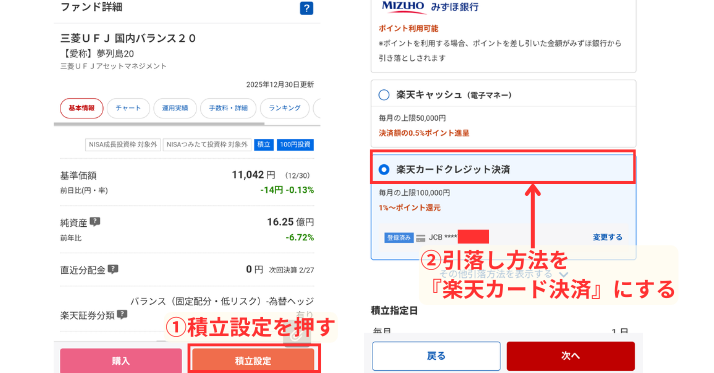714x373 pixels.
Task: Click the credit card icon beside JCB
Action: 421,238
